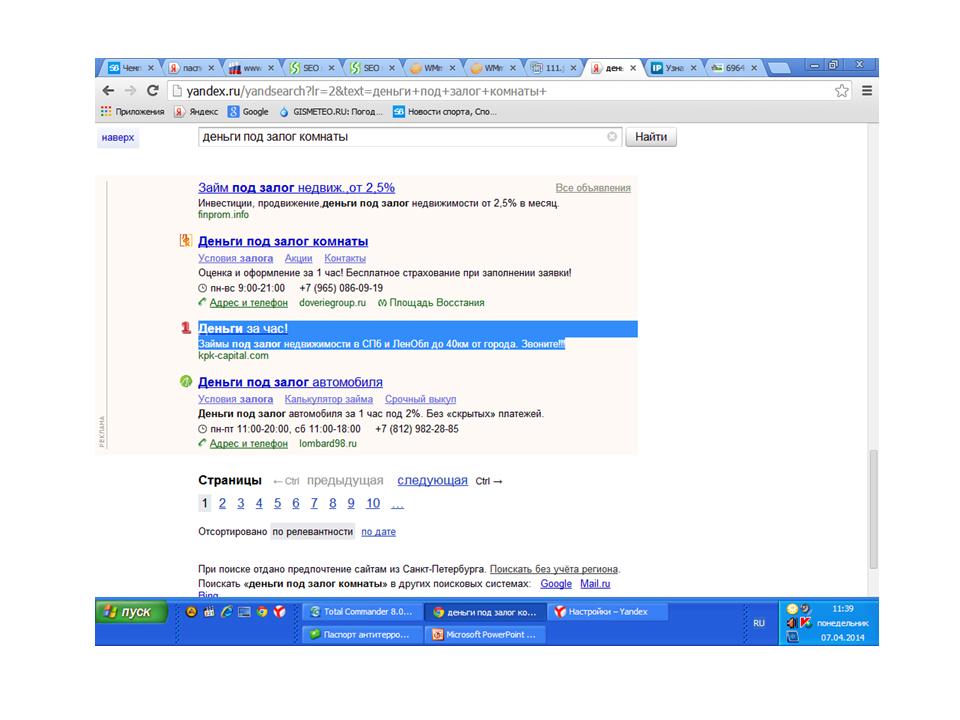Clear the search query with the X icon
This screenshot has height=720, width=960.
coord(612,137)
